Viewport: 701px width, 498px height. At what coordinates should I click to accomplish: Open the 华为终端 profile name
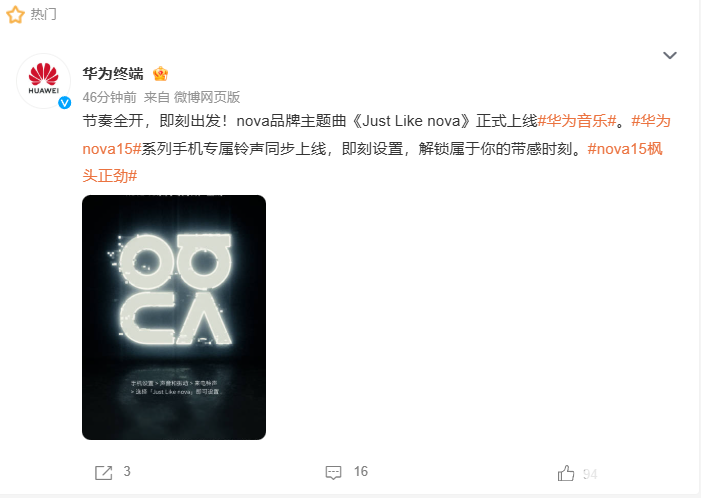[113, 73]
